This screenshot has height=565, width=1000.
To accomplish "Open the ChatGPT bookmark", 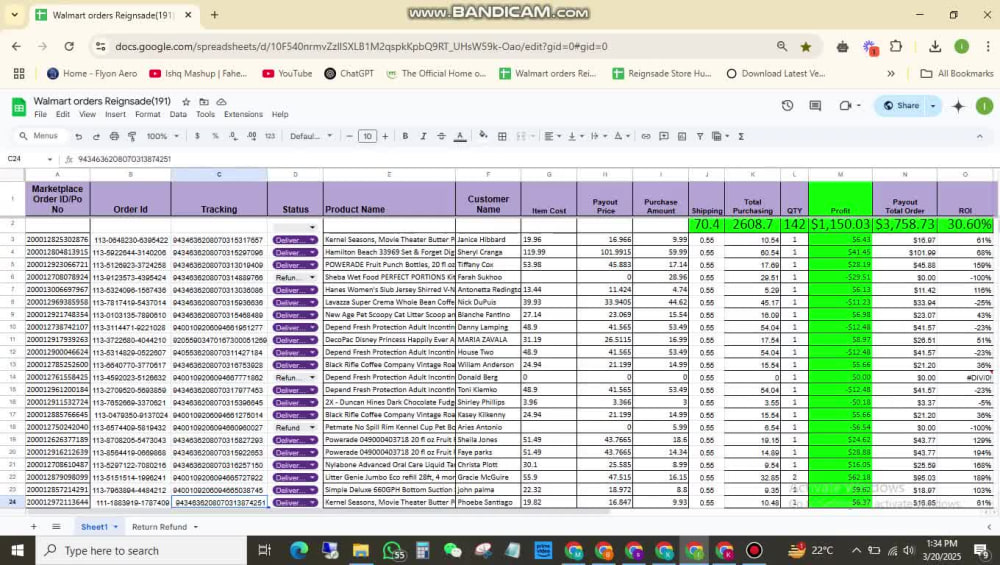I will pyautogui.click(x=349, y=73).
